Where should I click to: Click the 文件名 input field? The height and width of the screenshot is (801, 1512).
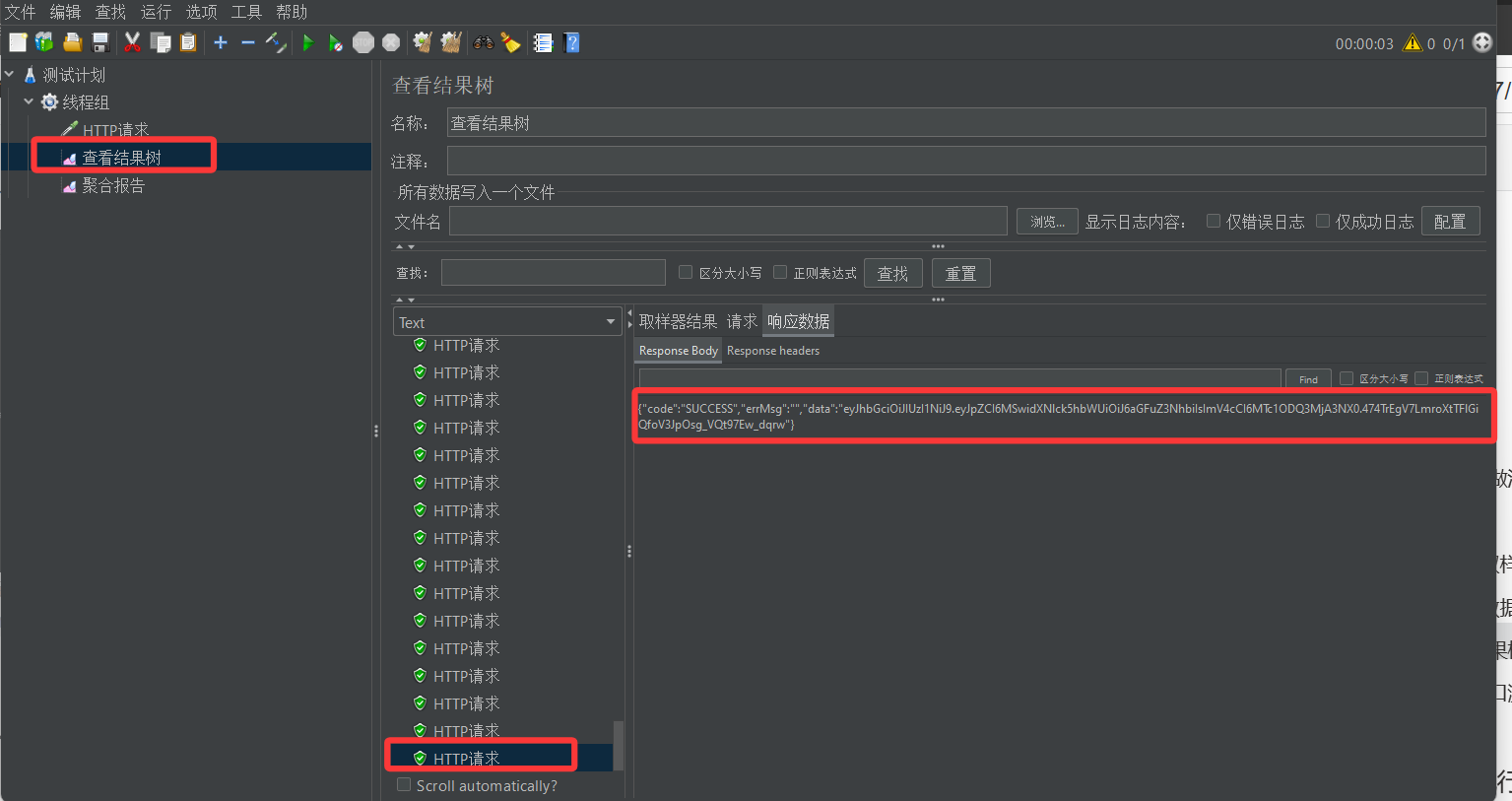pos(728,221)
